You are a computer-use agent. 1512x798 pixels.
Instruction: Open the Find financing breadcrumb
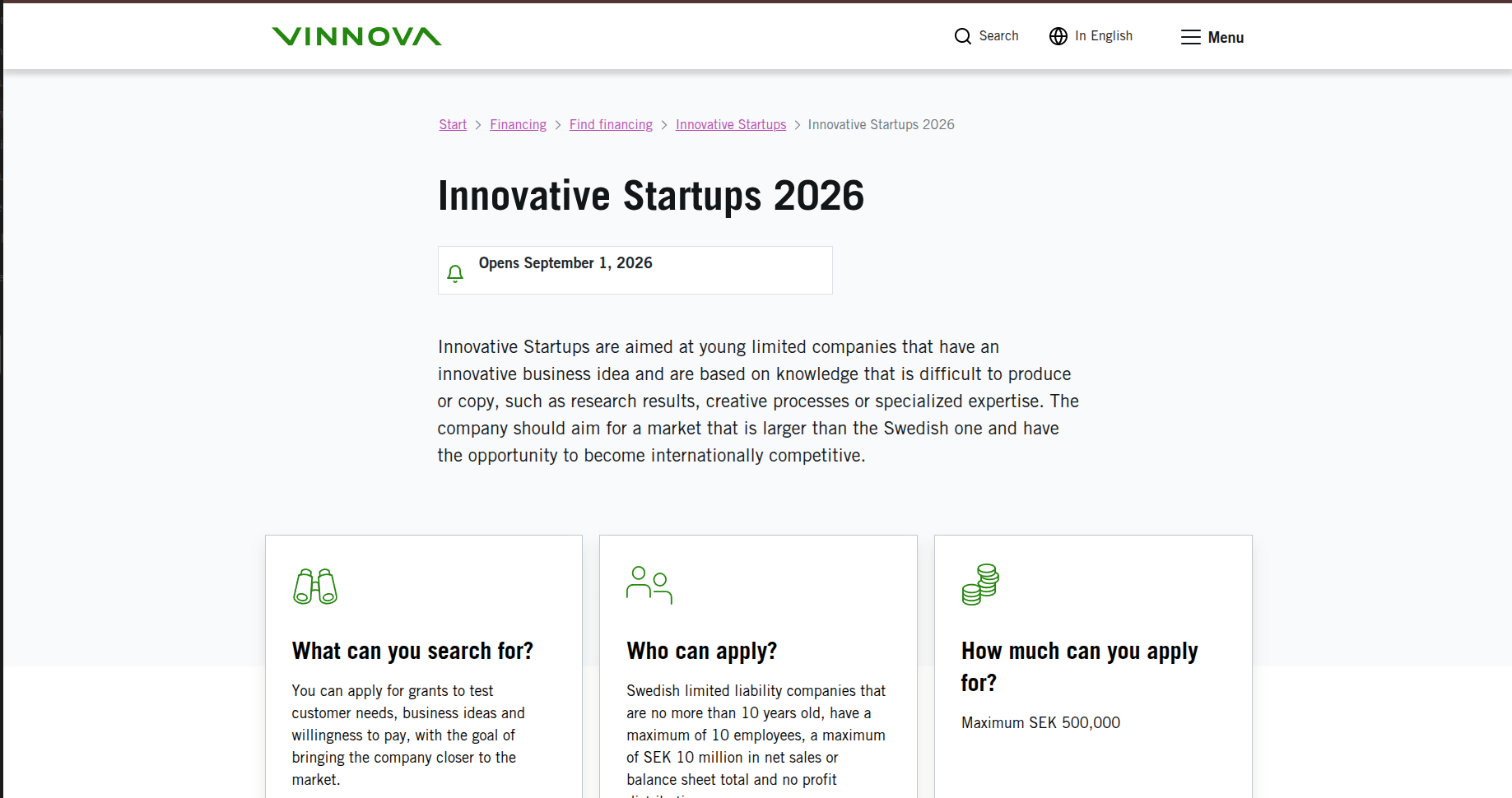[x=611, y=124]
